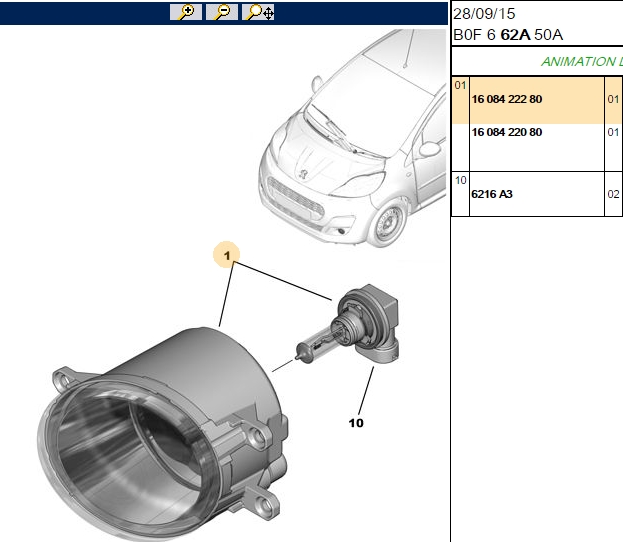Click the bulb illustration
This screenshot has width=623, height=542.
[346, 324]
